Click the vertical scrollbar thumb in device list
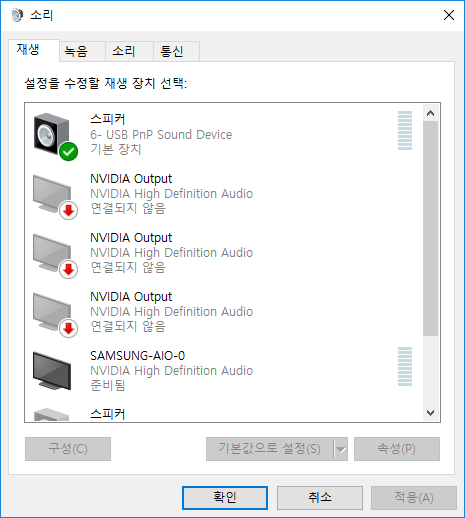Image resolution: width=465 pixels, height=518 pixels. (430, 229)
